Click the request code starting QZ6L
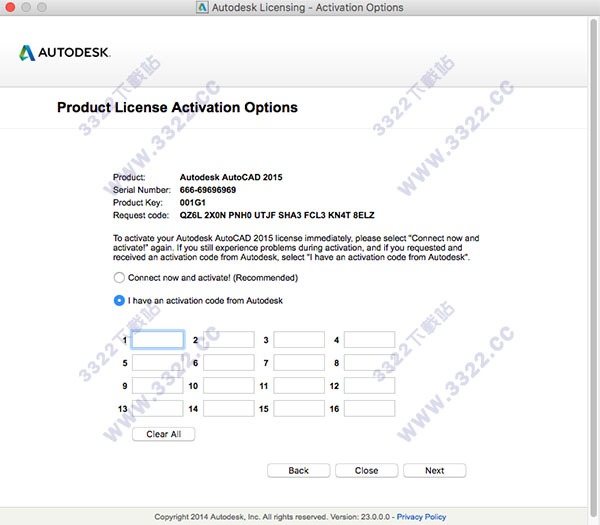This screenshot has height=525, width=600. click(x=277, y=215)
